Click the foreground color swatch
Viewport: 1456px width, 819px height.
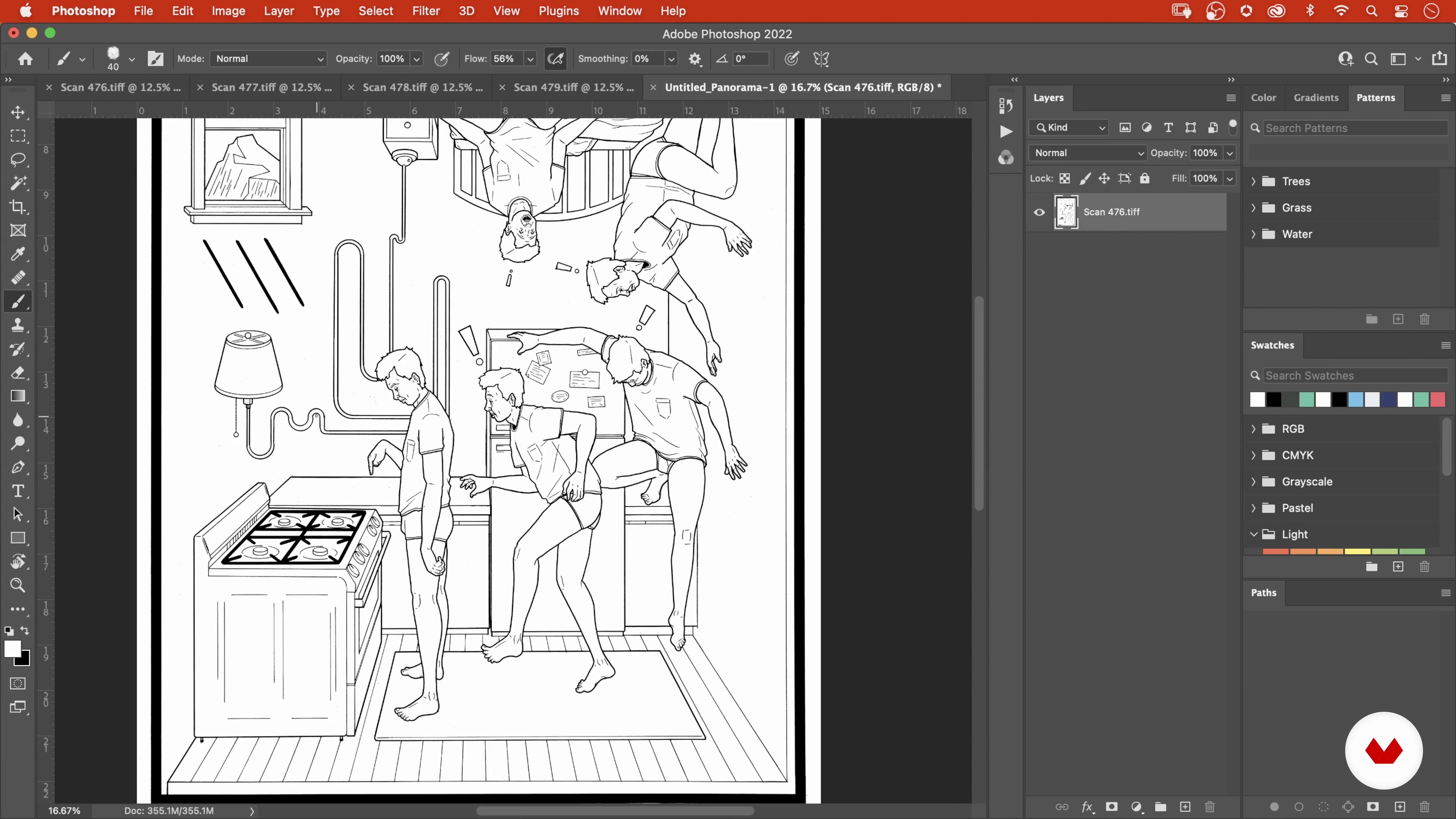(12, 649)
